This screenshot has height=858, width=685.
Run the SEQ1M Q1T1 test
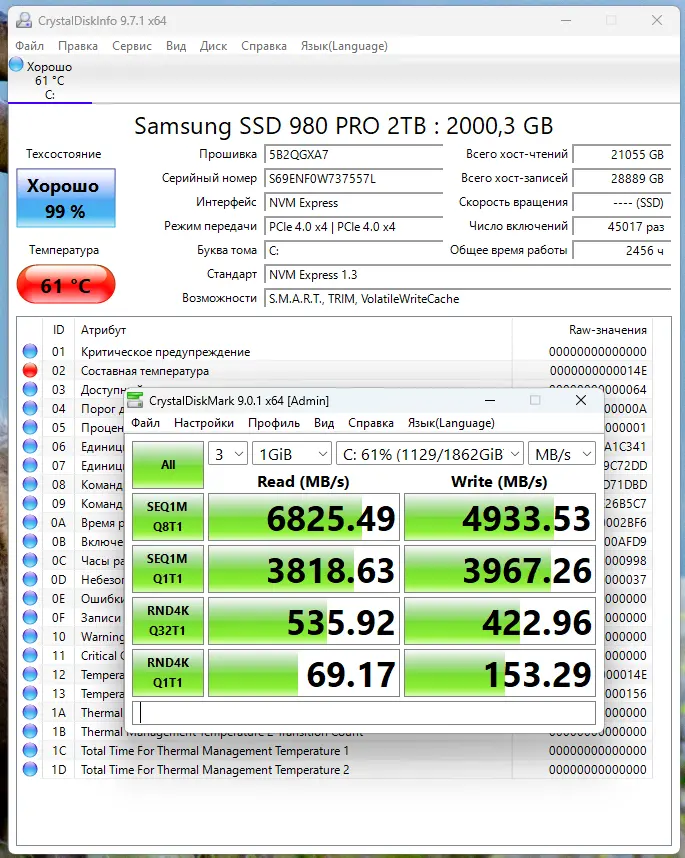point(168,569)
